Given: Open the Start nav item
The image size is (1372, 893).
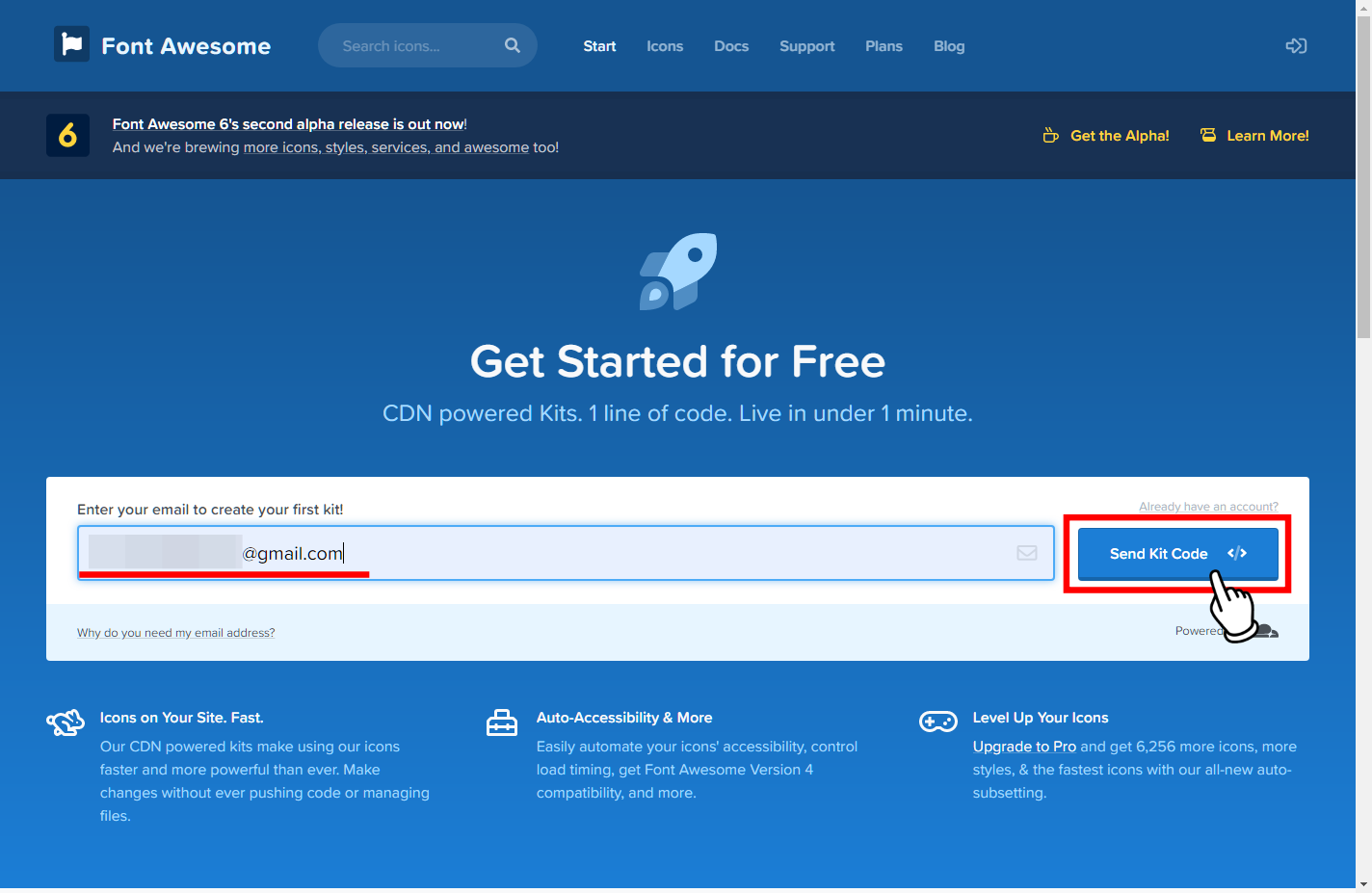Looking at the screenshot, I should pos(599,46).
